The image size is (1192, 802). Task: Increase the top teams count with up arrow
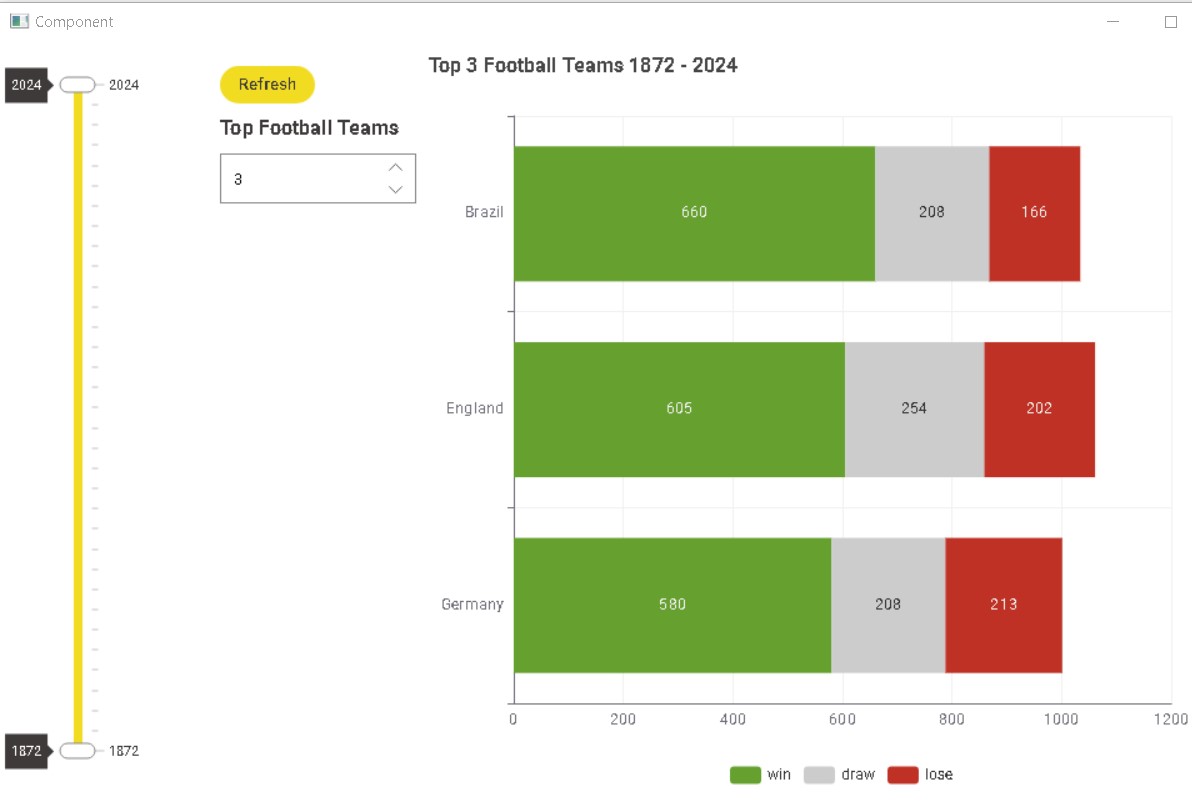pos(395,167)
